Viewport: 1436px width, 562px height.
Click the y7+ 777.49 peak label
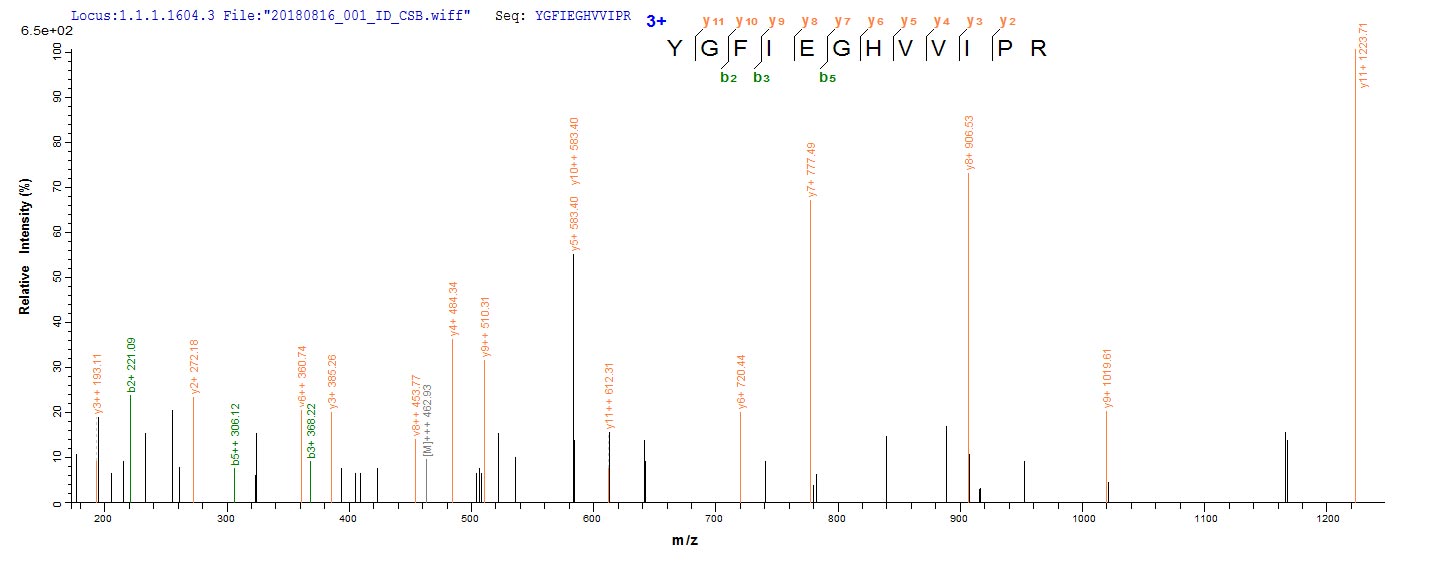811,171
